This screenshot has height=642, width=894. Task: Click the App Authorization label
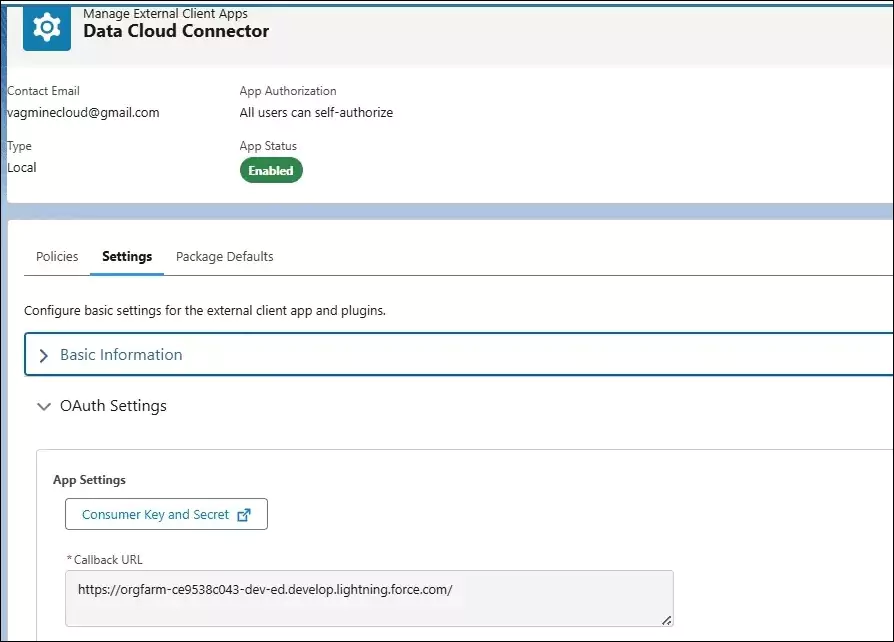pos(287,91)
